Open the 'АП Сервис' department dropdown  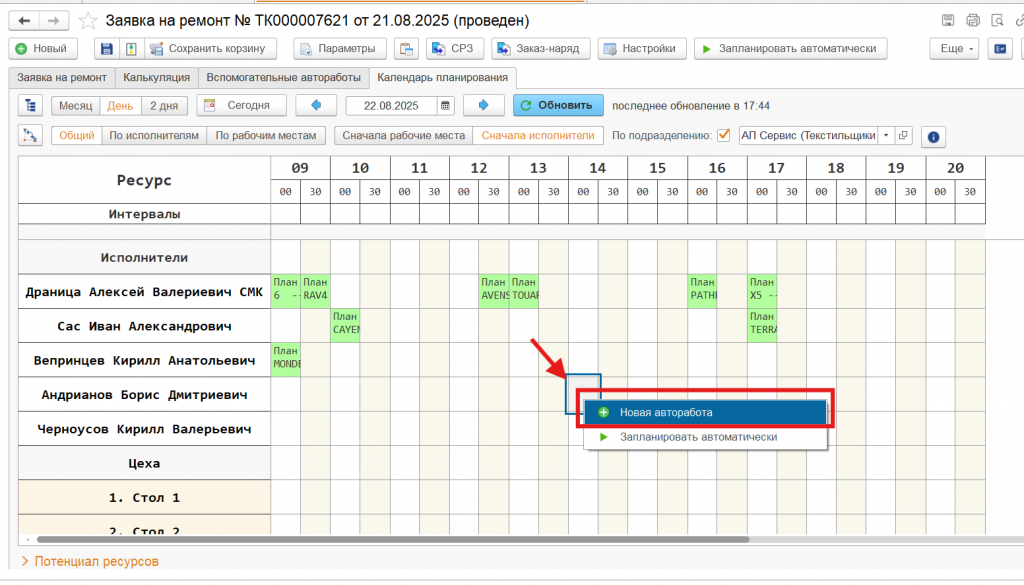(885, 135)
